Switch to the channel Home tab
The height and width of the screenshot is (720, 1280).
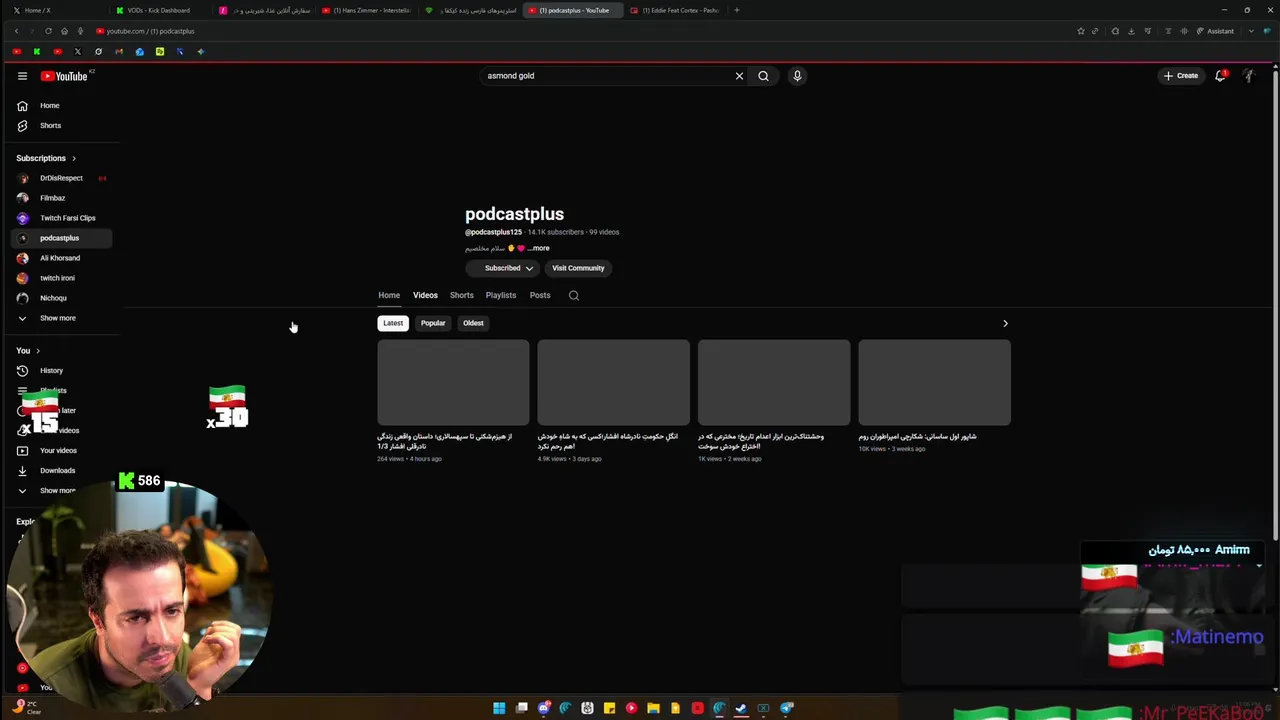389,295
